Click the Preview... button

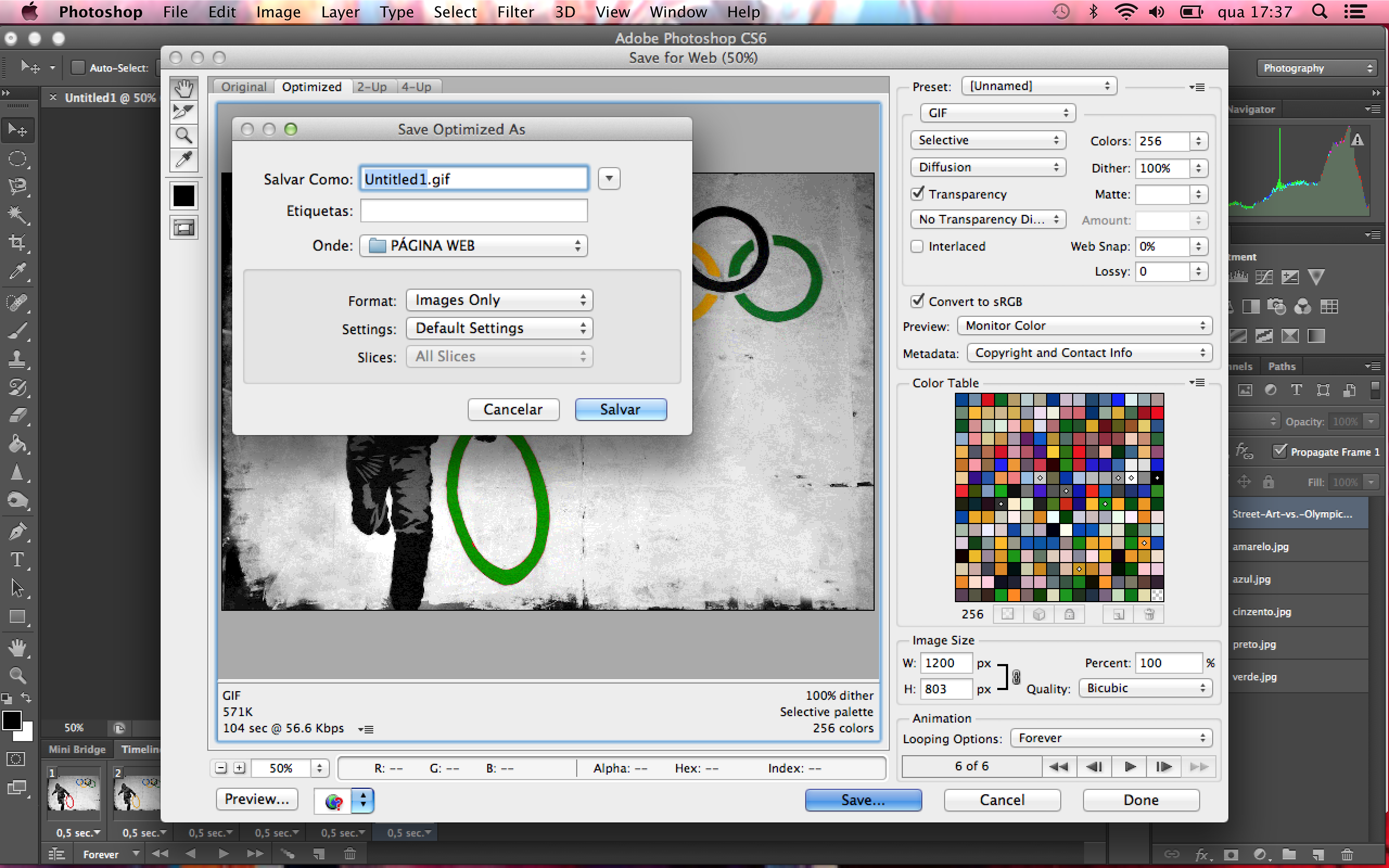click(257, 799)
